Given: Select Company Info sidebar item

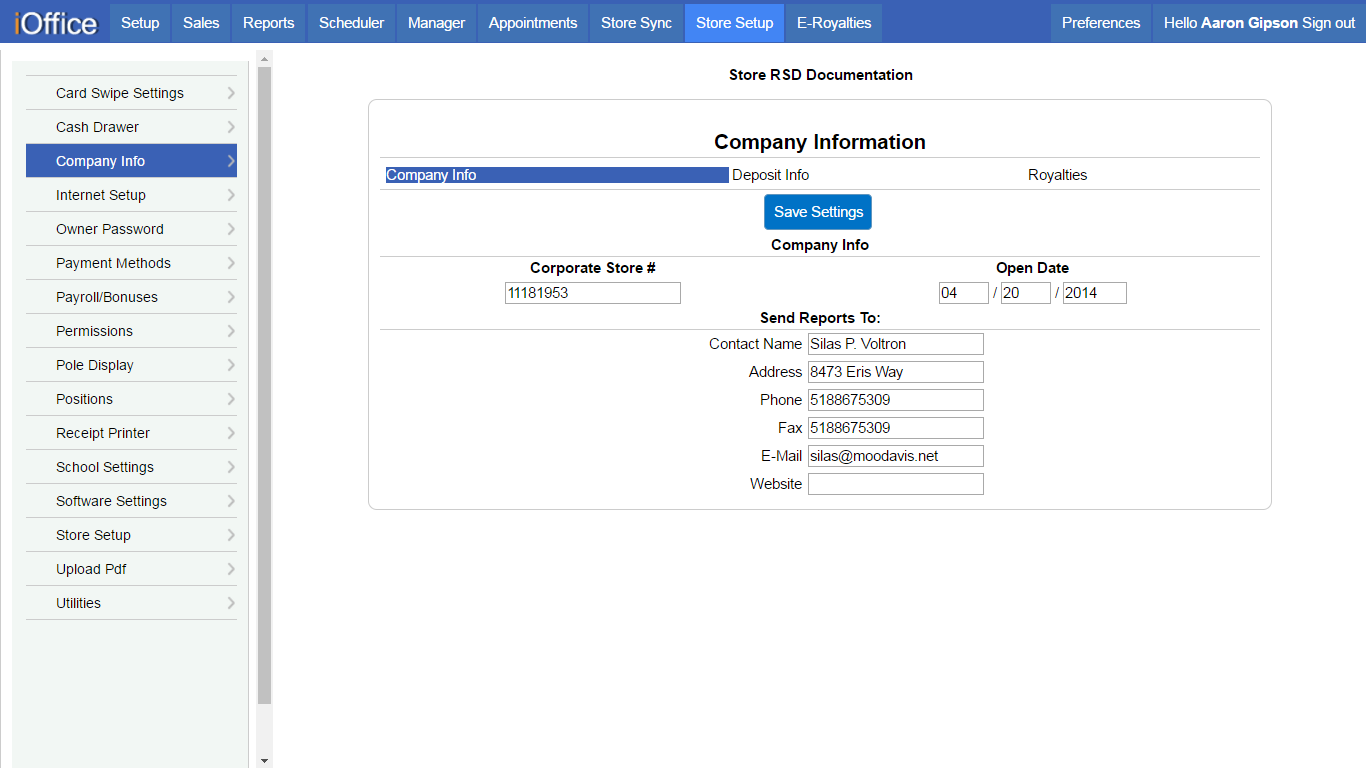Looking at the screenshot, I should tap(131, 161).
